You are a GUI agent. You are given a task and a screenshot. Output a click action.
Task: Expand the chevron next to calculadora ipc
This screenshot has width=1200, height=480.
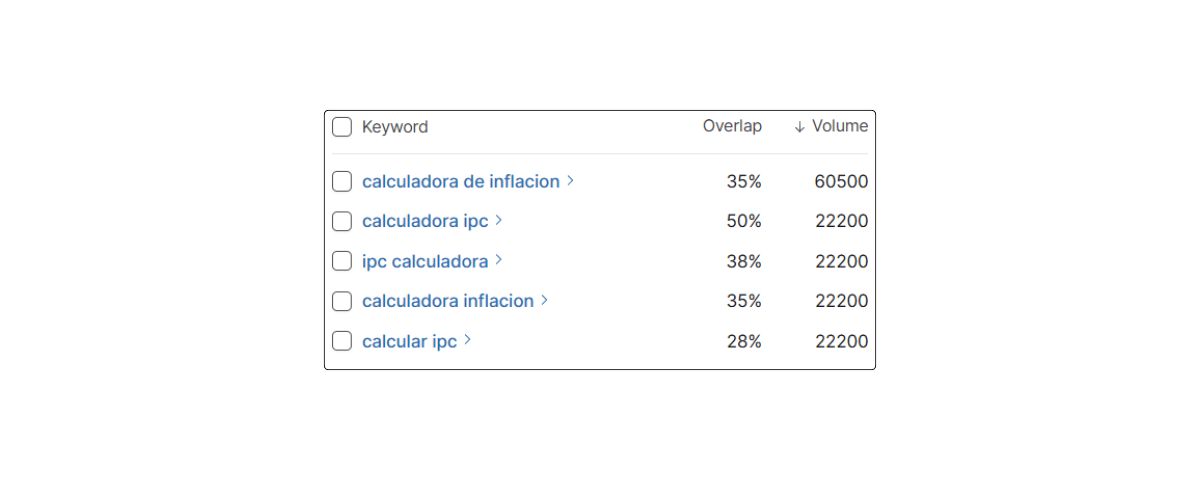click(x=499, y=221)
